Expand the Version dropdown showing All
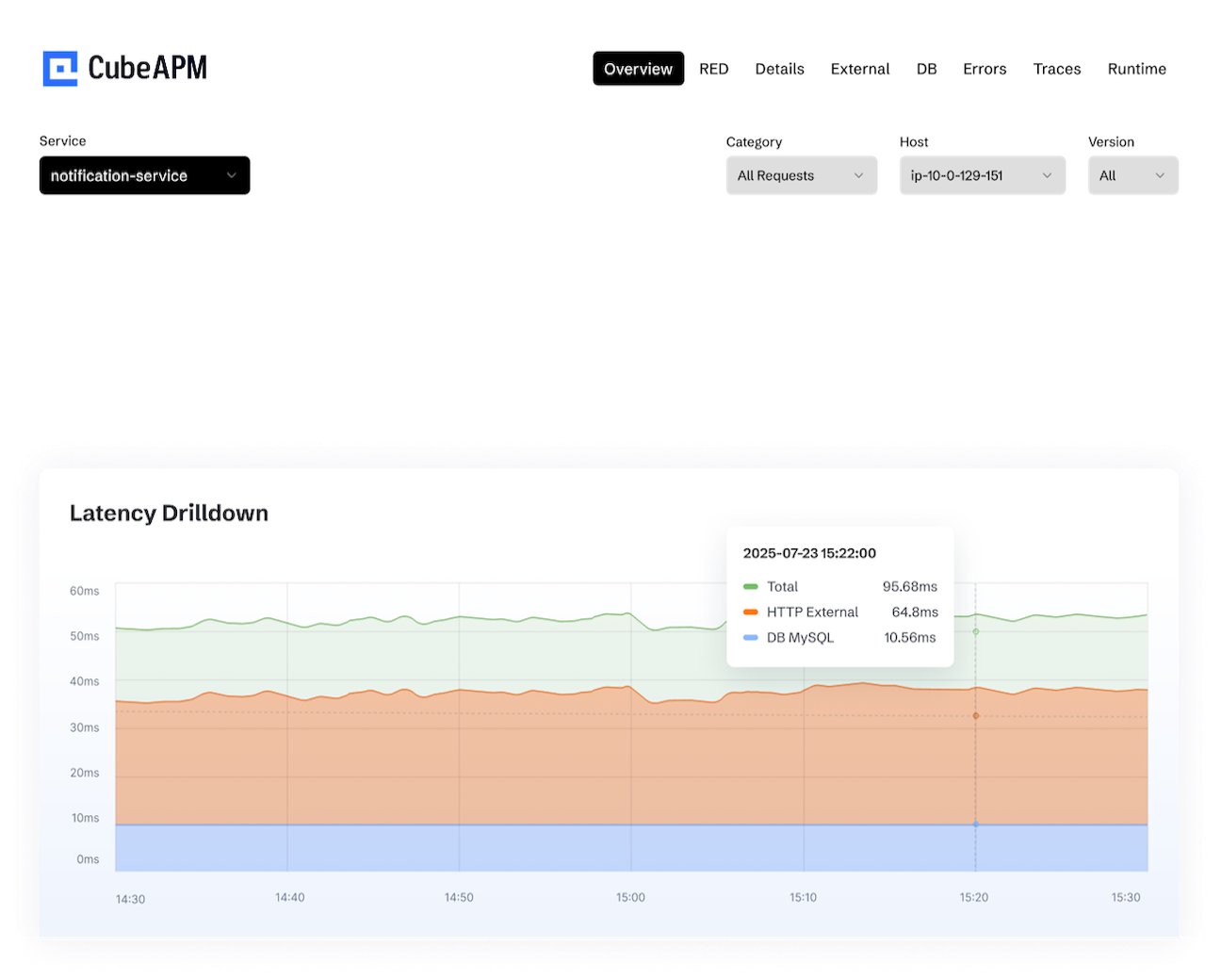The height and width of the screenshot is (980, 1221). (1132, 175)
